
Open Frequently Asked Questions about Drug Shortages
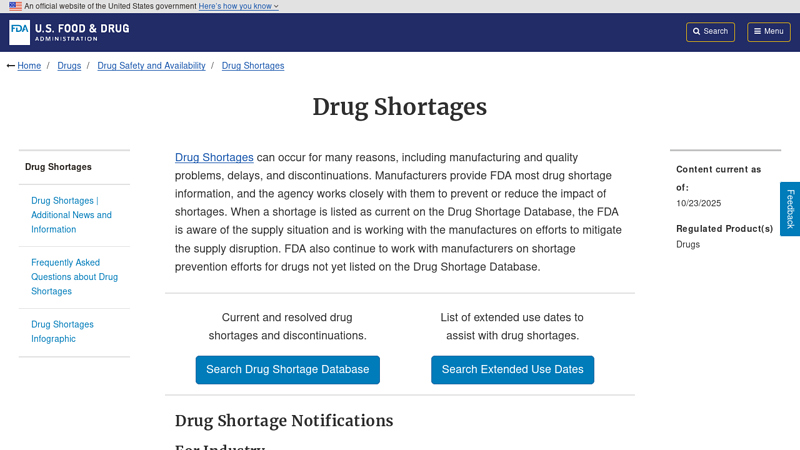[x=74, y=277]
